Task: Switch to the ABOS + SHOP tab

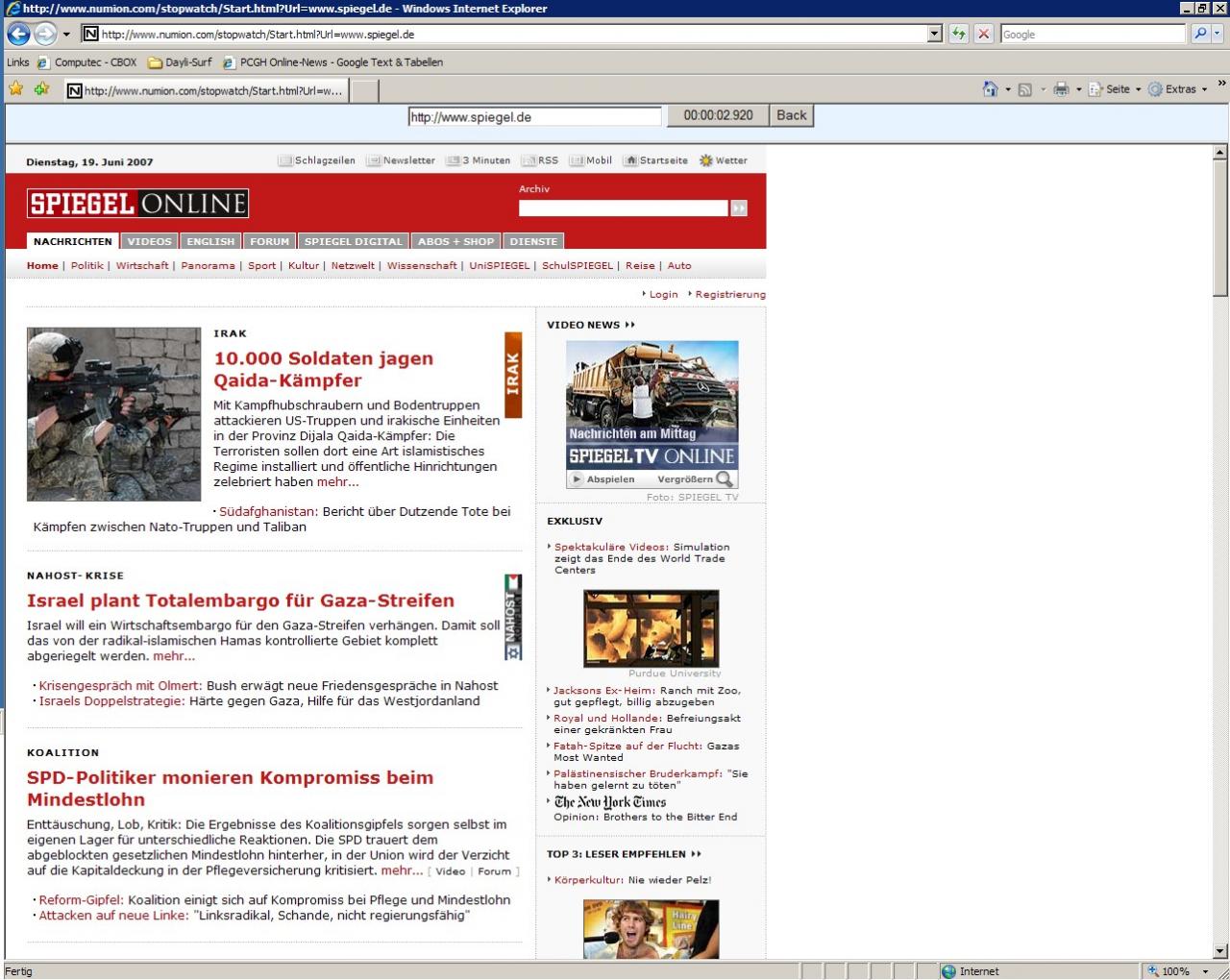Action: point(456,241)
